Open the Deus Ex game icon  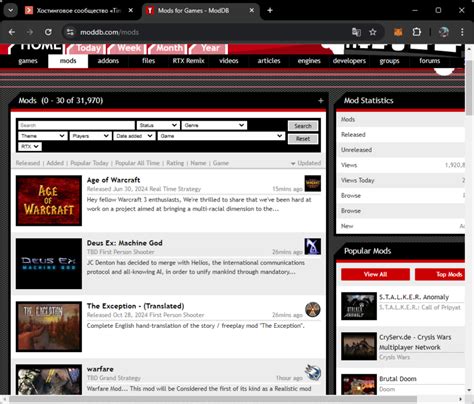[313, 246]
